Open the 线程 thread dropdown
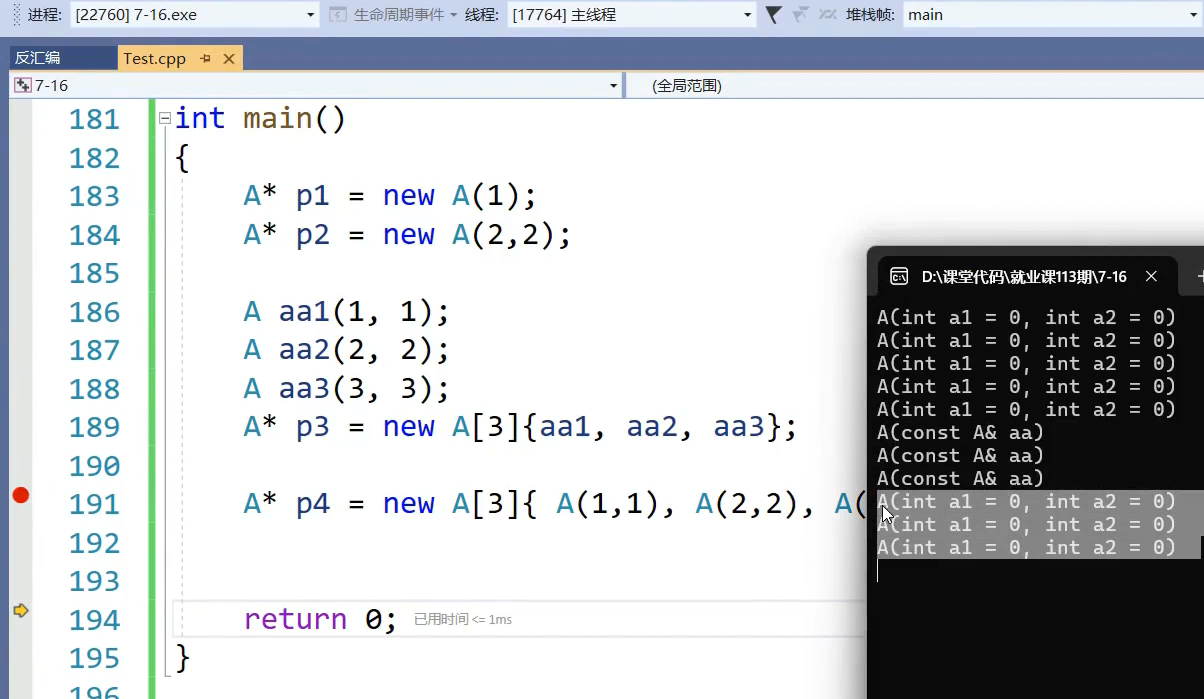Viewport: 1204px width, 699px height. (x=632, y=14)
